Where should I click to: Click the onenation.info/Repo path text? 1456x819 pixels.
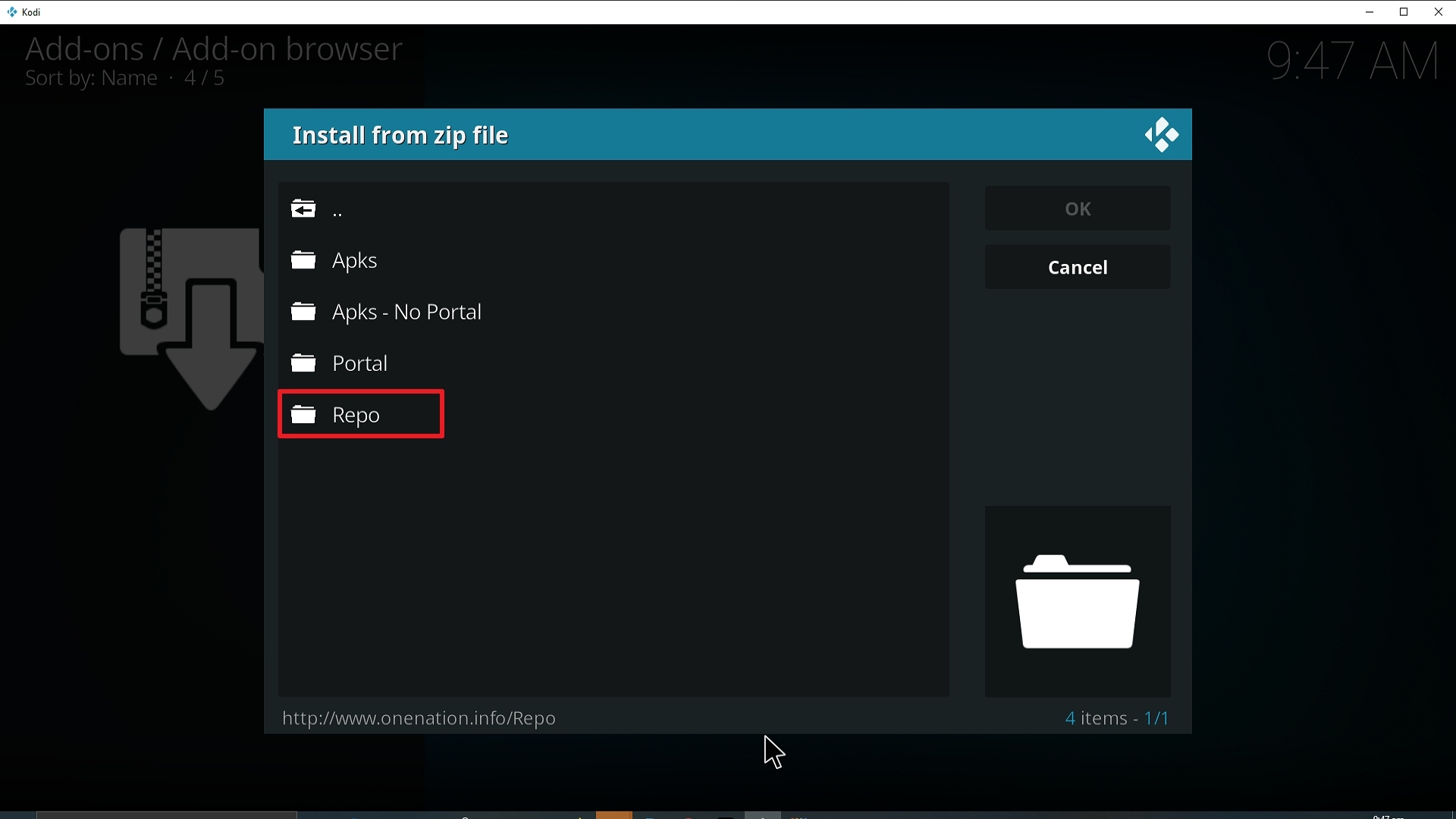pos(419,718)
